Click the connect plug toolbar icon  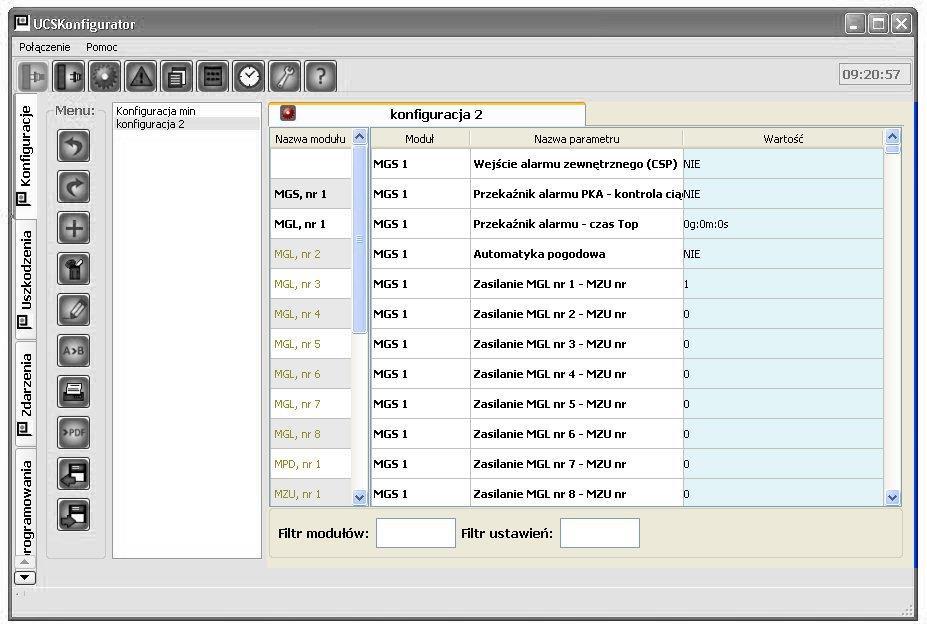(x=33, y=76)
